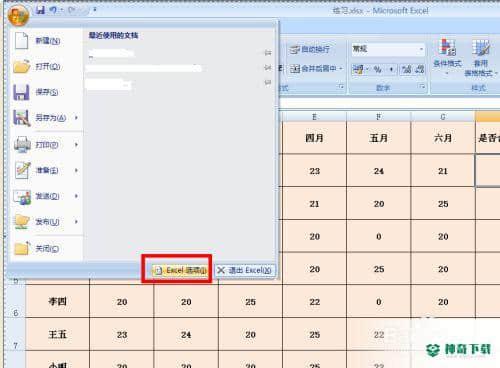Select column E header
This screenshot has width=500, height=368.
pyautogui.click(x=314, y=117)
